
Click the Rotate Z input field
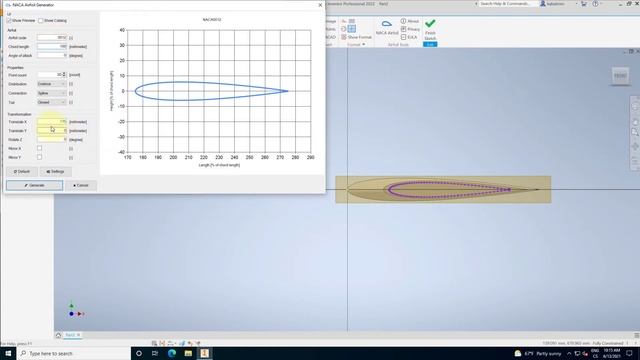(x=52, y=140)
